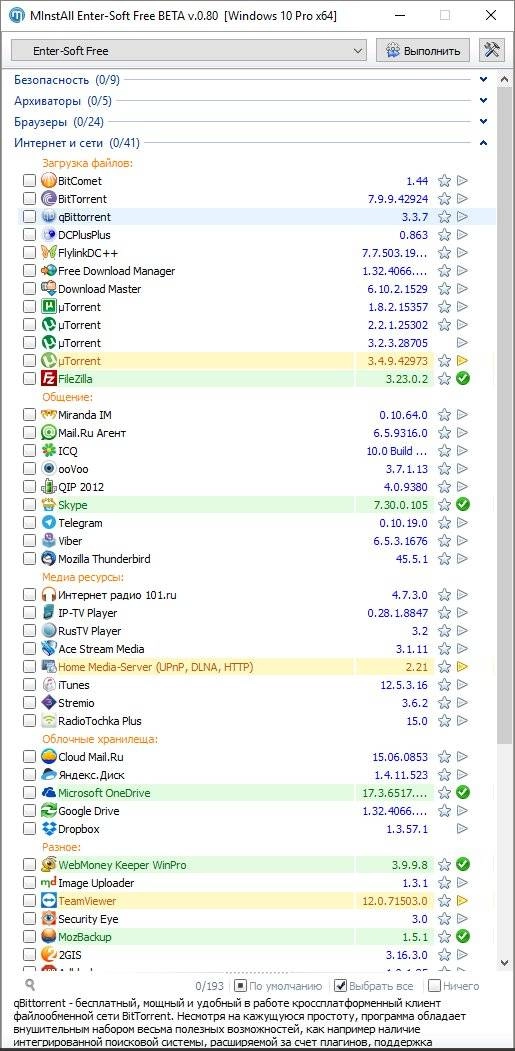Image resolution: width=515 pixels, height=1051 pixels.
Task: Run BitTorrent using its play arrow
Action: 462,199
